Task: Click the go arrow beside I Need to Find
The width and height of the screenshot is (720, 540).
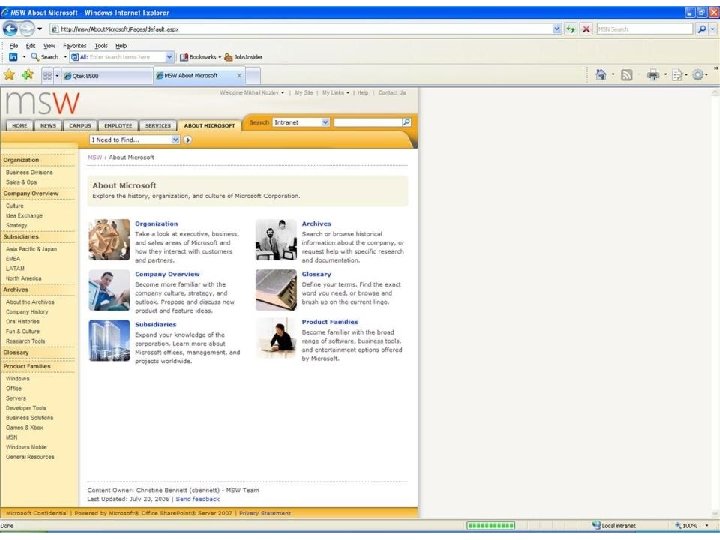Action: click(187, 140)
